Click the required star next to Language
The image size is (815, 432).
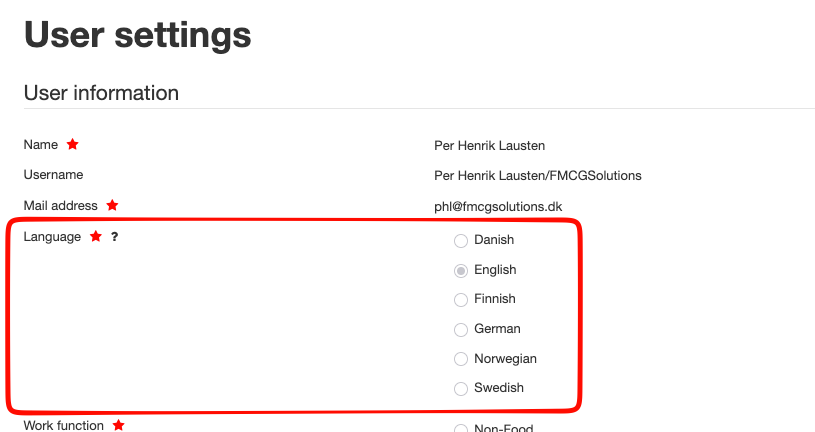96,237
